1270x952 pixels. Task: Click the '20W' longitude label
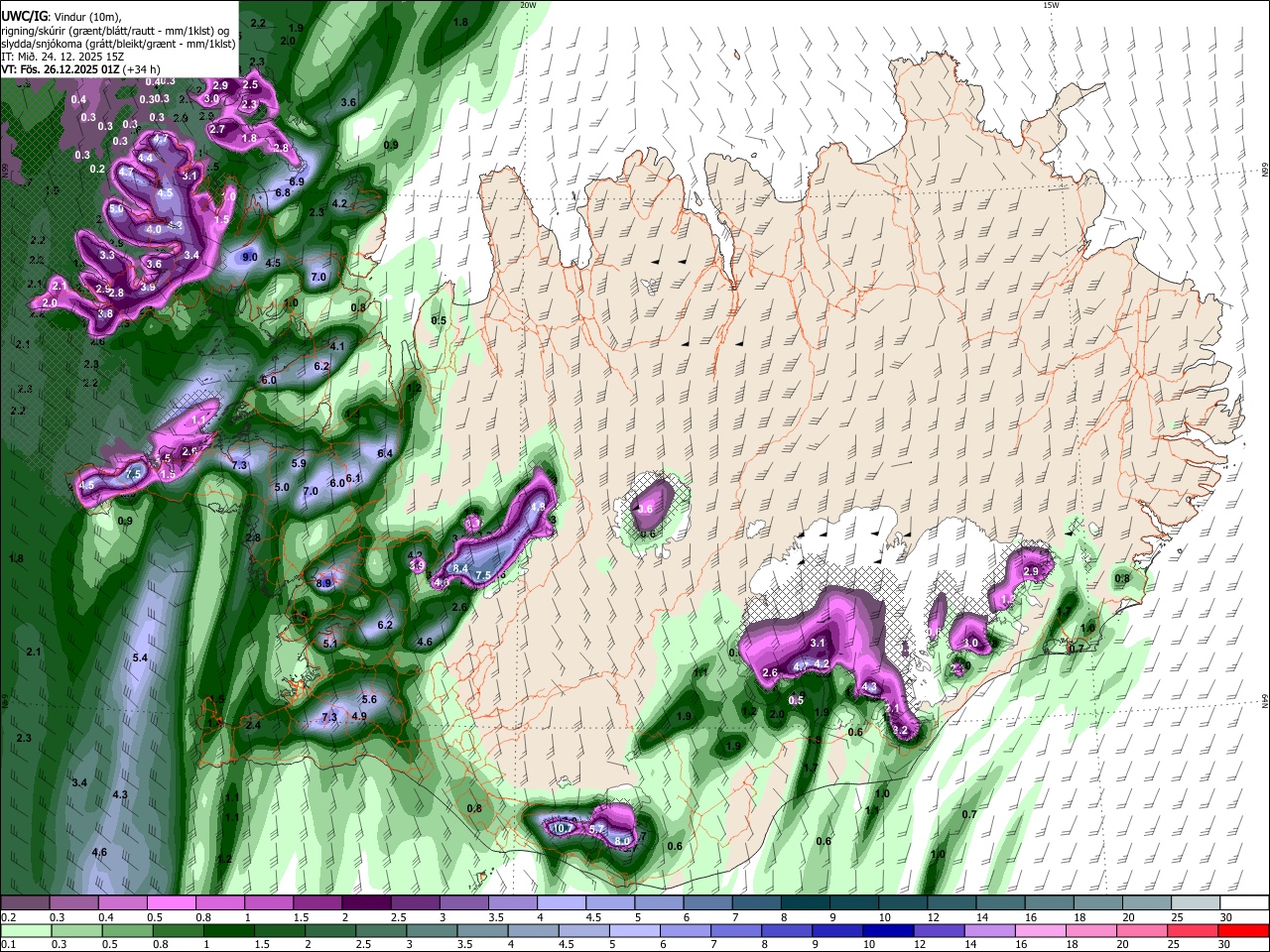click(528, 5)
